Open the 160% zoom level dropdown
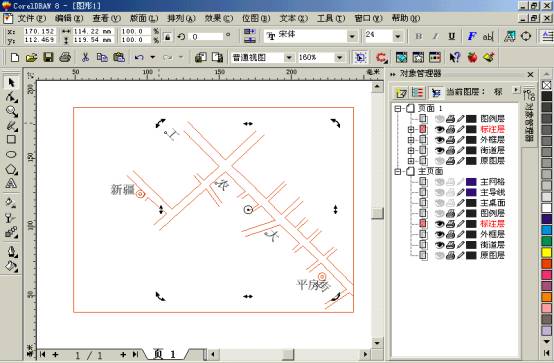Image resolution: width=554 pixels, height=363 pixels. coord(340,57)
